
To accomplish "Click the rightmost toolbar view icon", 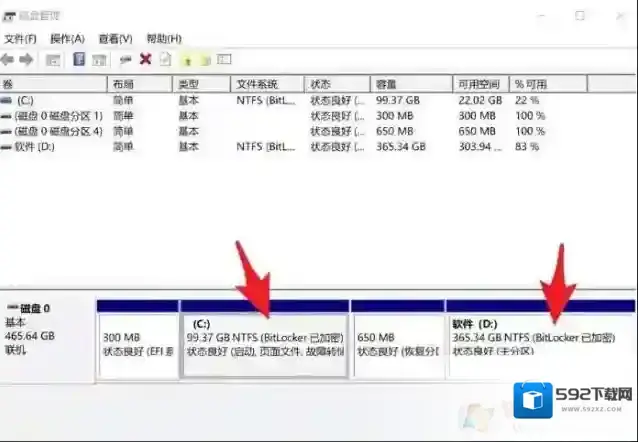I will (224, 60).
